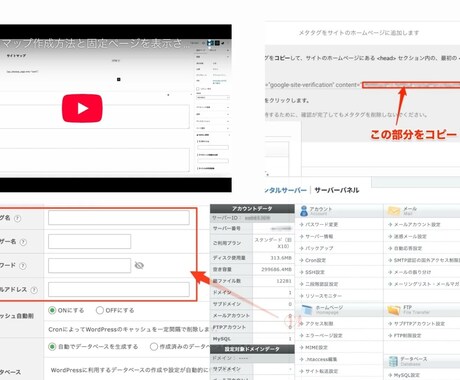Focus the mail address input field
Viewport: 460px width, 380px height.
coord(119,289)
